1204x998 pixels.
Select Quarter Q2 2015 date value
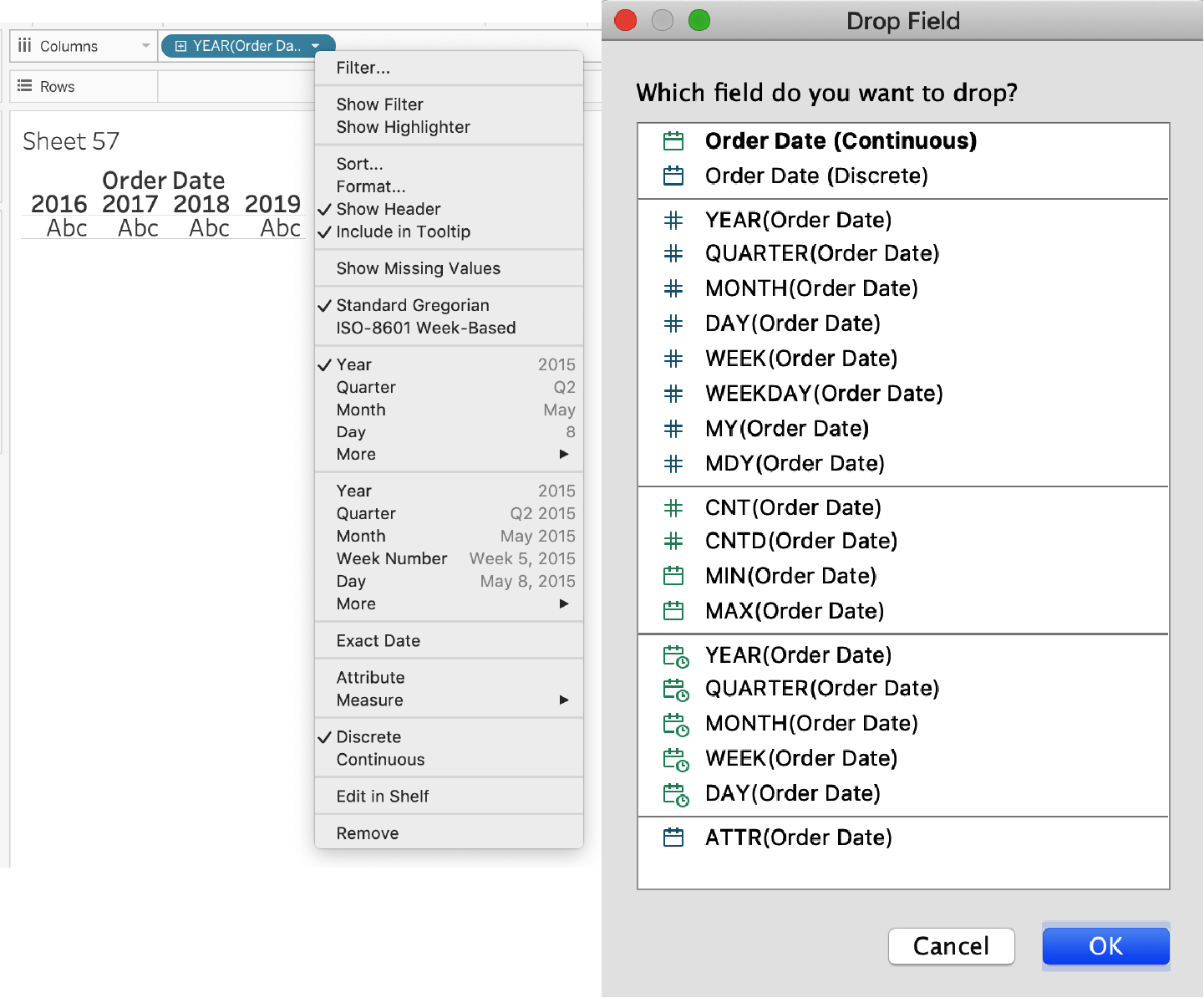[449, 513]
